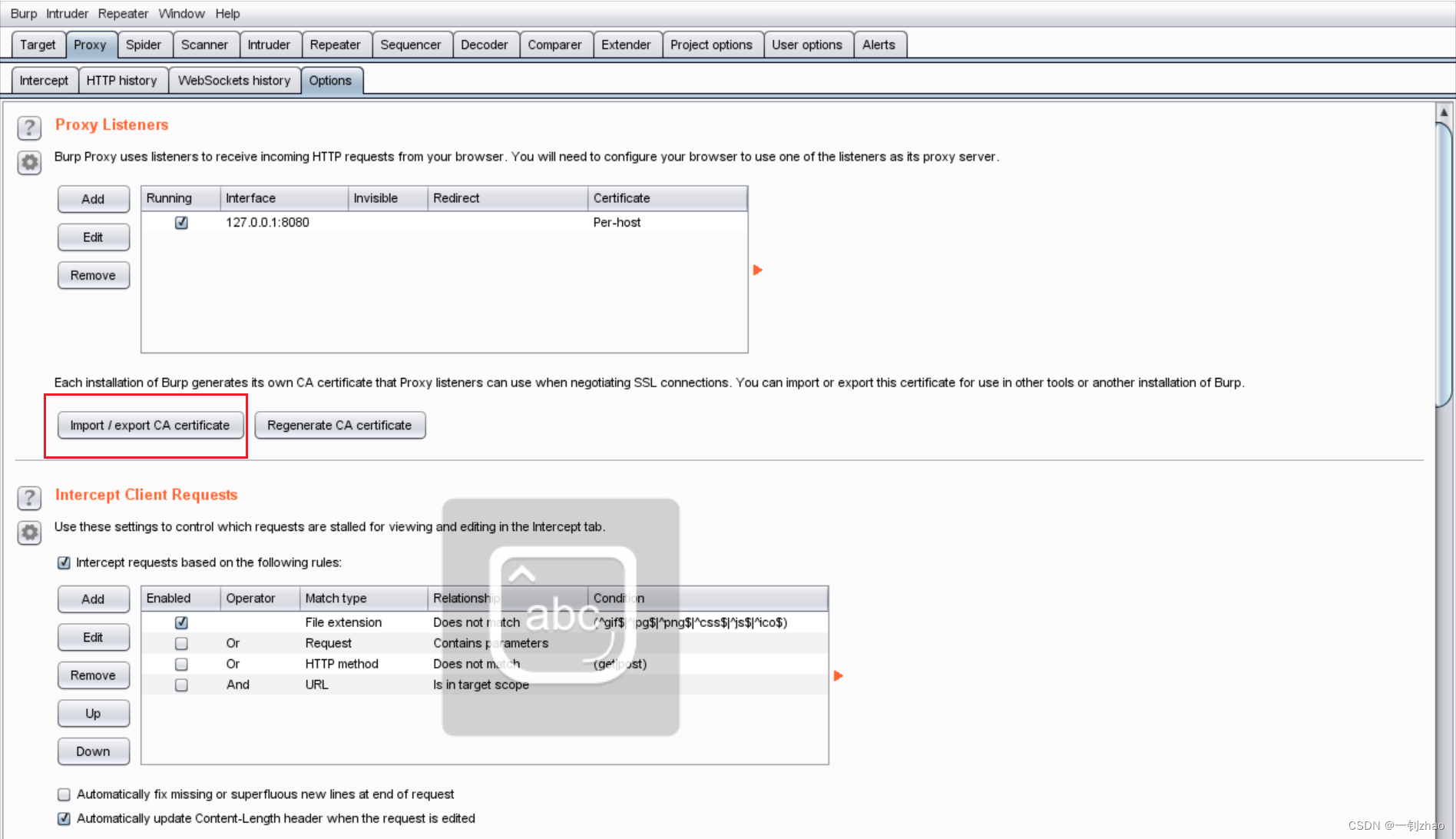Remove the selected intercept rule
This screenshot has width=1456, height=839.
[x=94, y=675]
